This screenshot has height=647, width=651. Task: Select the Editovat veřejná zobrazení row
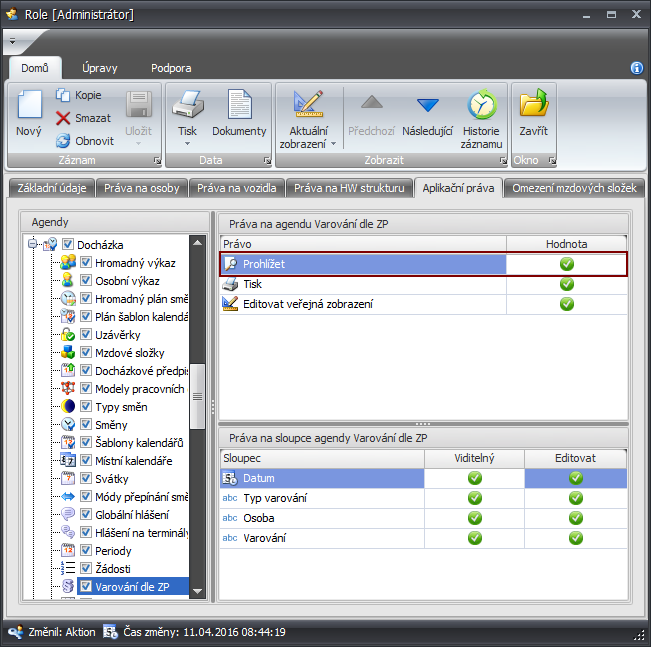click(308, 304)
